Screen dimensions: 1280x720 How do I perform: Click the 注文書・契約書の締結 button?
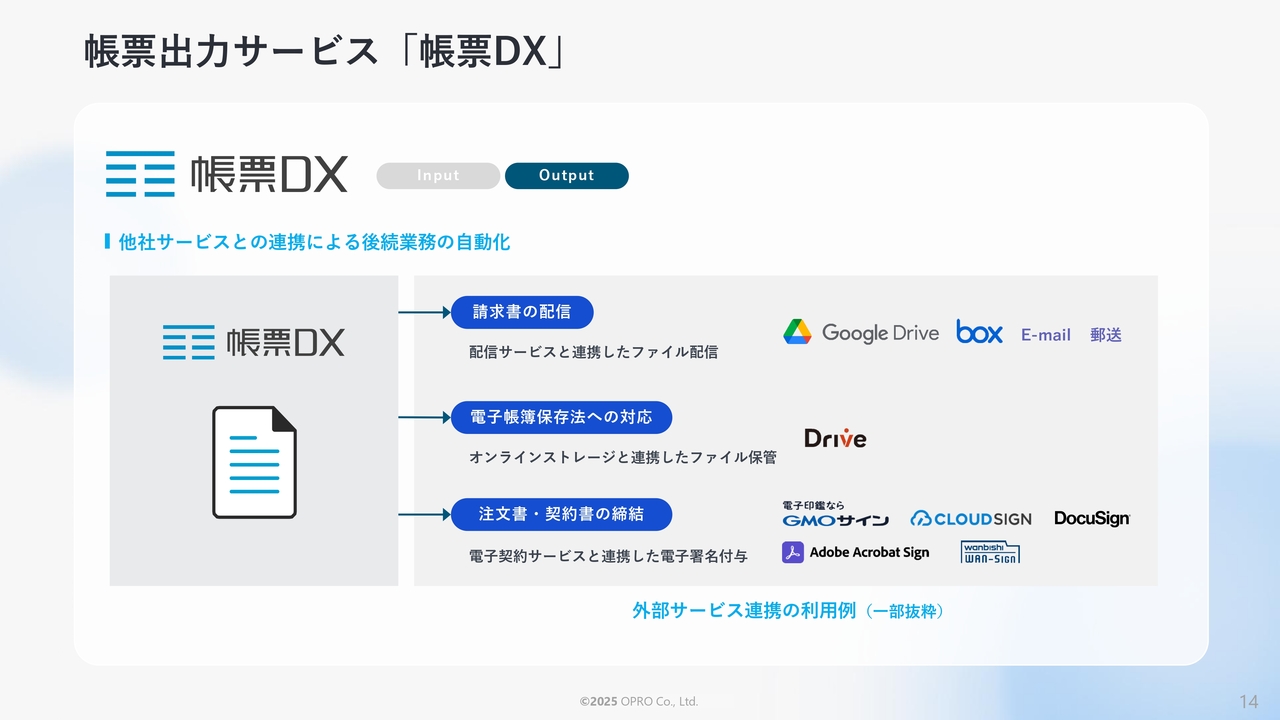point(561,515)
